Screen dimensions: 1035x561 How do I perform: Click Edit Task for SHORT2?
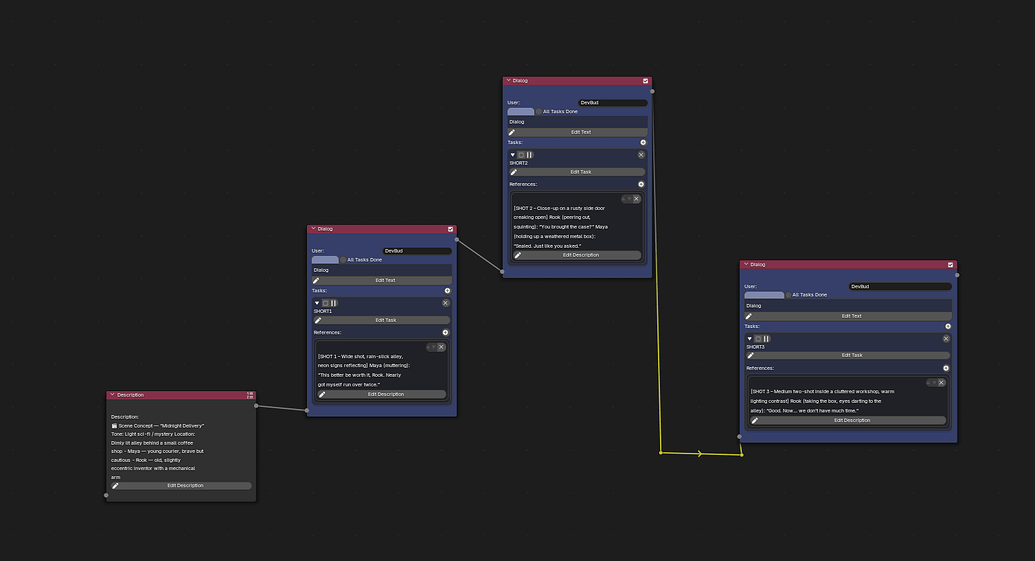tap(578, 172)
